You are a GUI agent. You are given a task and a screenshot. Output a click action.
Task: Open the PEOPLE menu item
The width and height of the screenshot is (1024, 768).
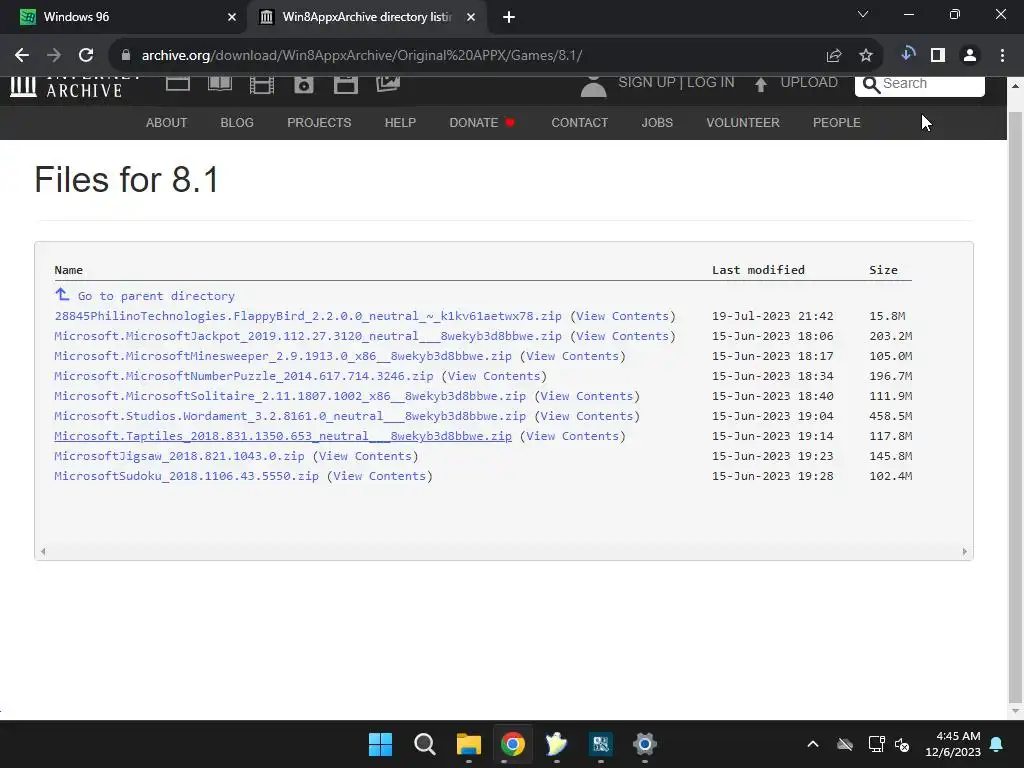tap(837, 123)
